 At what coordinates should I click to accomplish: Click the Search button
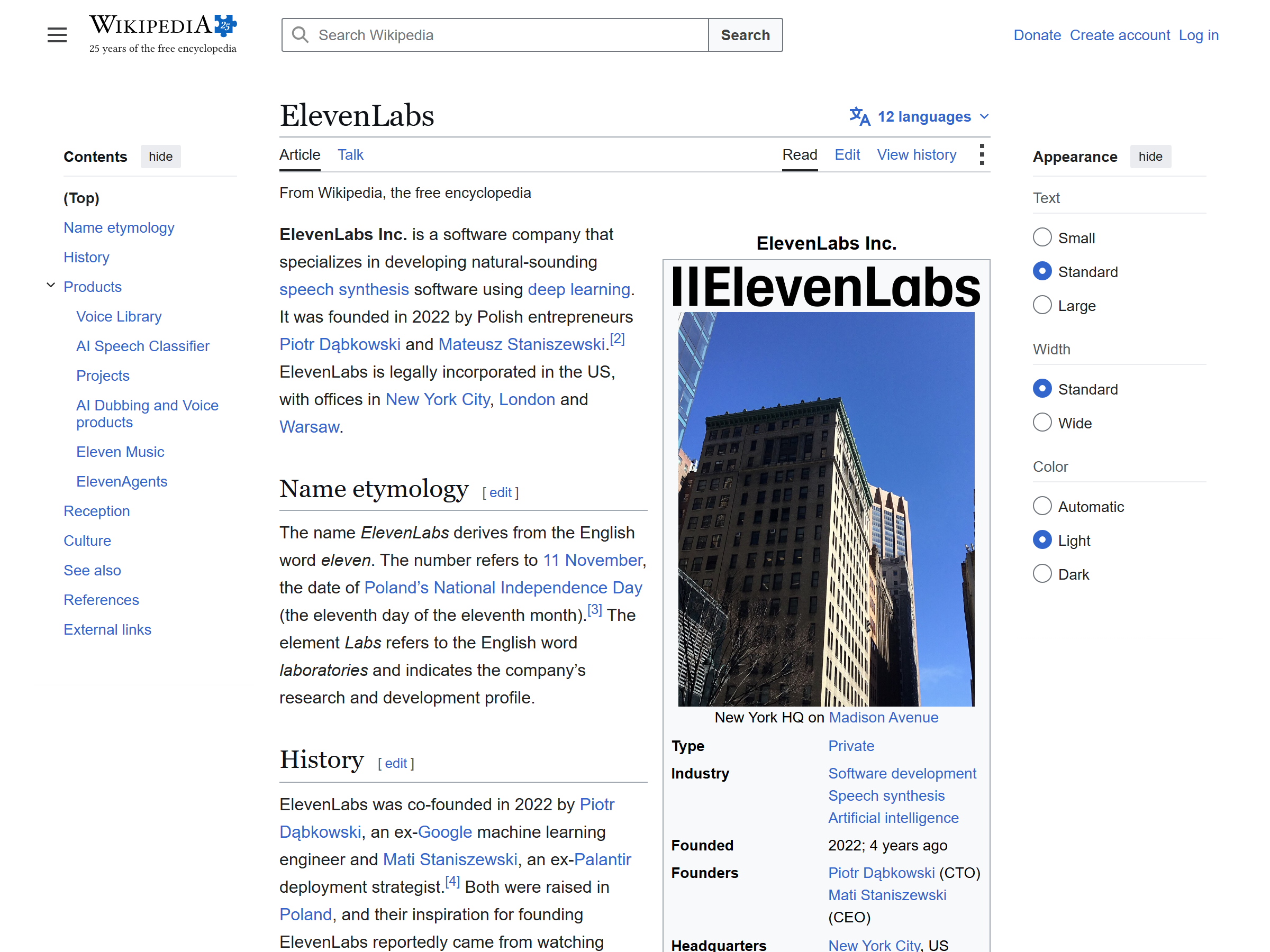tap(745, 35)
